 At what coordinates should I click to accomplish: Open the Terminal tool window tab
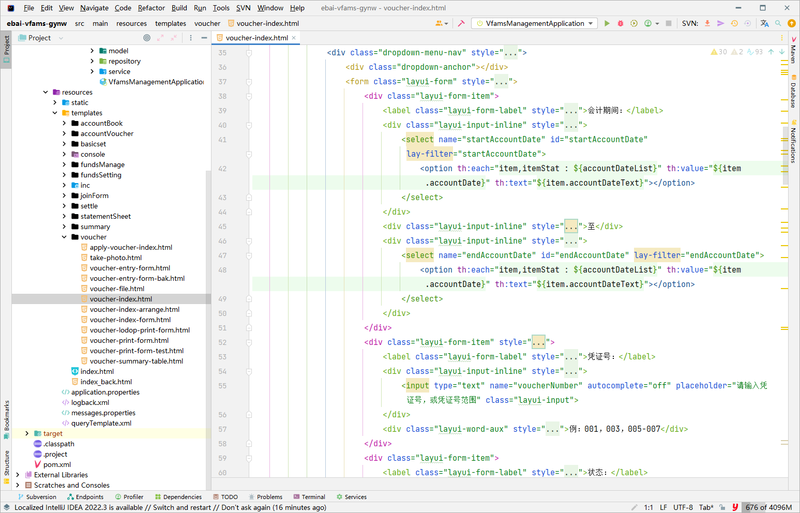coord(309,496)
